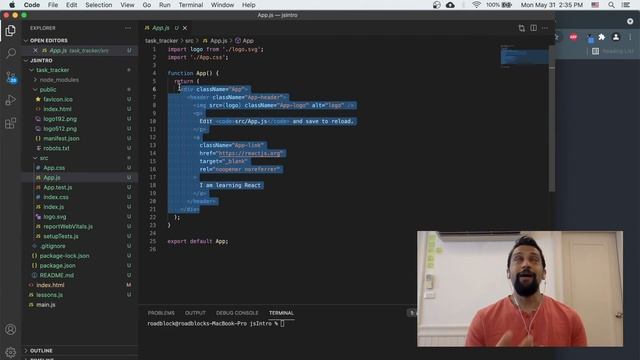Close App.js in Open Editors list
The width and height of the screenshot is (640, 360).
[x=35, y=51]
